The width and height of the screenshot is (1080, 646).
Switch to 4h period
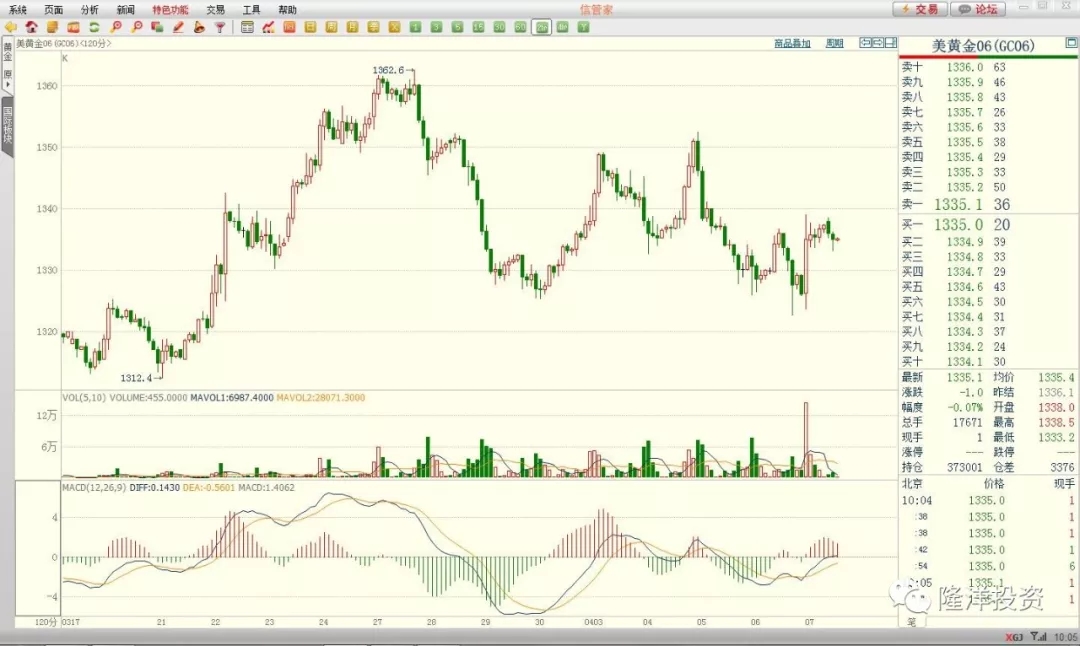coord(563,28)
